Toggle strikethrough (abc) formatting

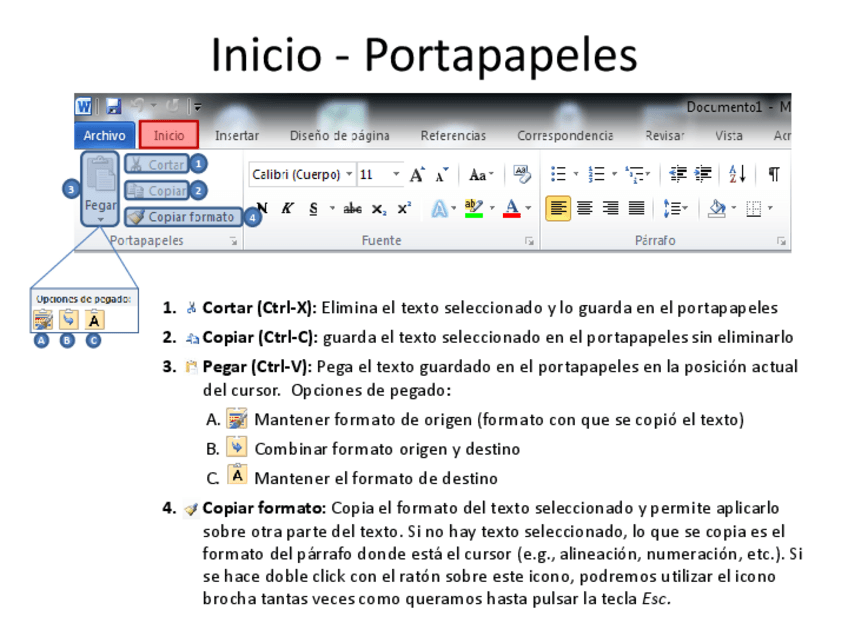(352, 209)
